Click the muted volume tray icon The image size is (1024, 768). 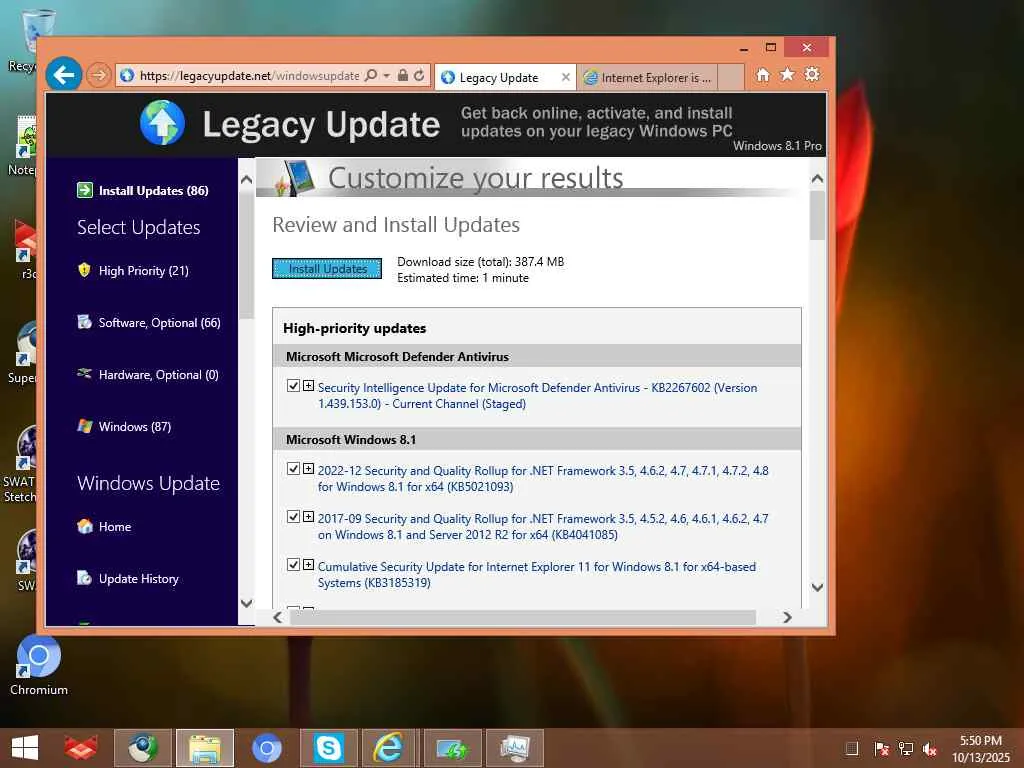point(930,749)
